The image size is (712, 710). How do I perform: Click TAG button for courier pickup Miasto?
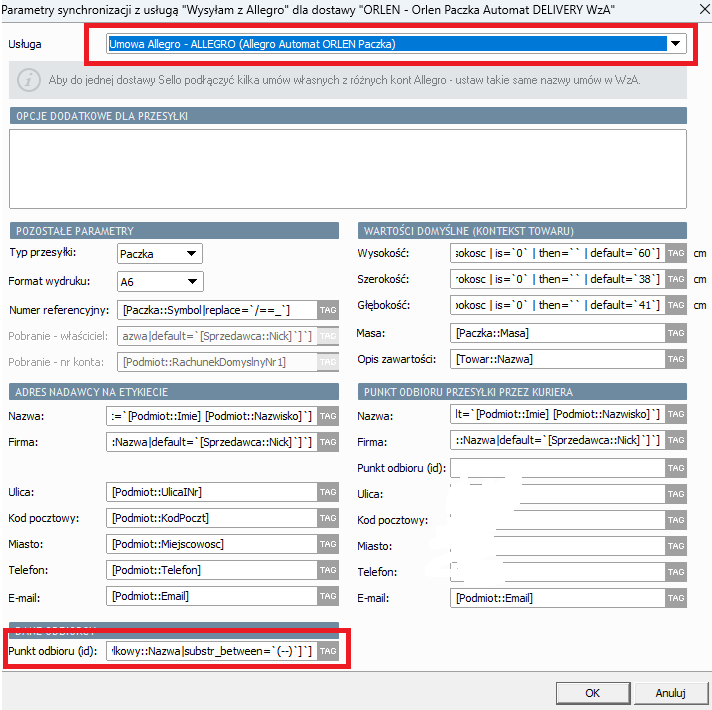(x=676, y=546)
